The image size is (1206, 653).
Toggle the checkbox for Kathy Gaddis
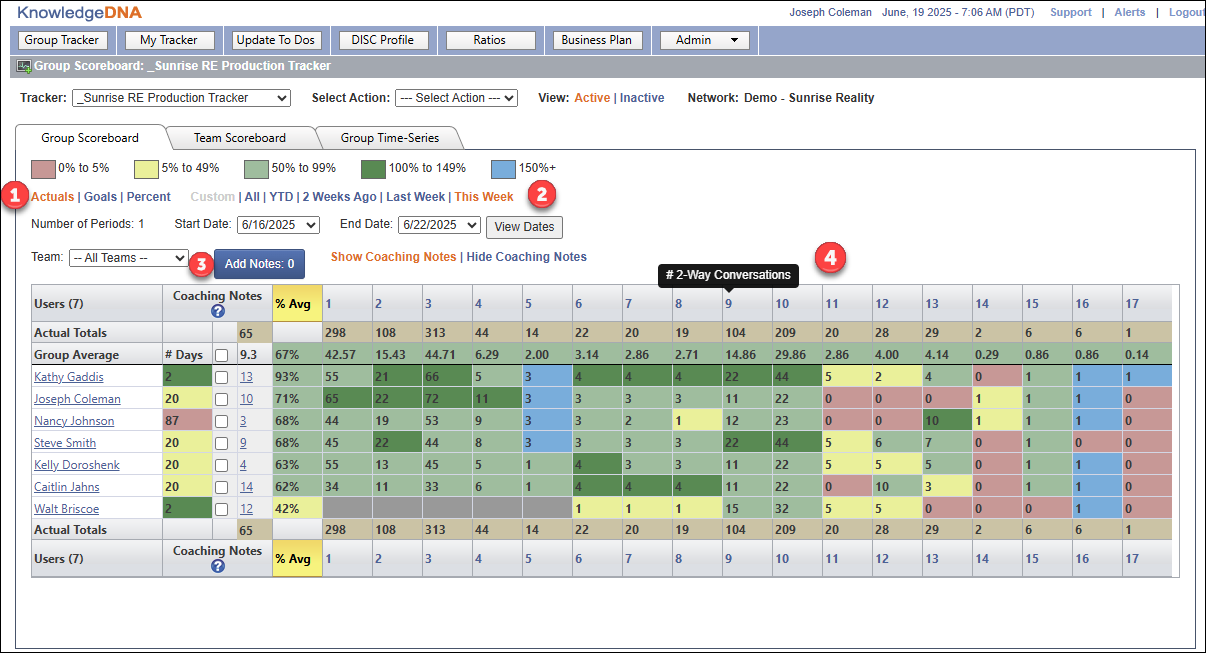(x=221, y=377)
